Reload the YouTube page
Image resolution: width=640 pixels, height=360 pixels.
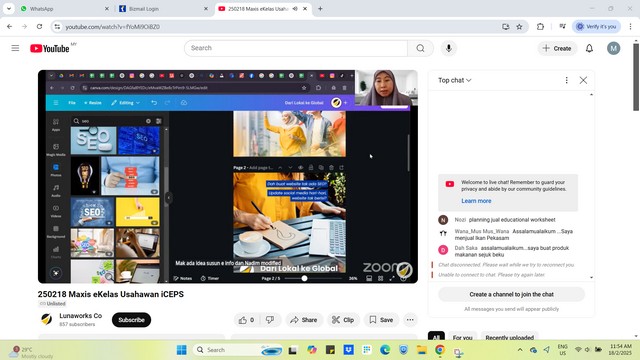39,27
